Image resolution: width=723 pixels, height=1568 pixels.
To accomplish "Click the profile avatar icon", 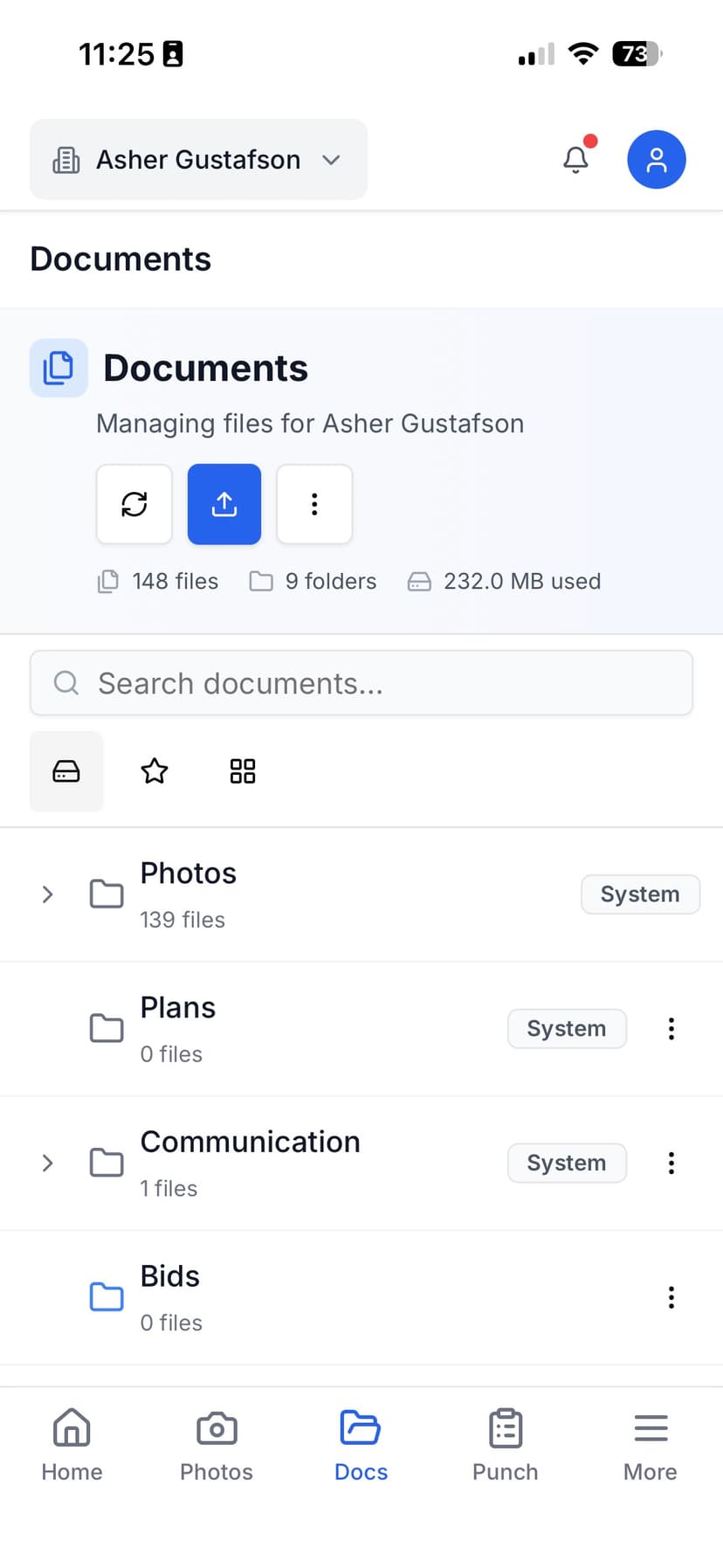I will tap(657, 159).
